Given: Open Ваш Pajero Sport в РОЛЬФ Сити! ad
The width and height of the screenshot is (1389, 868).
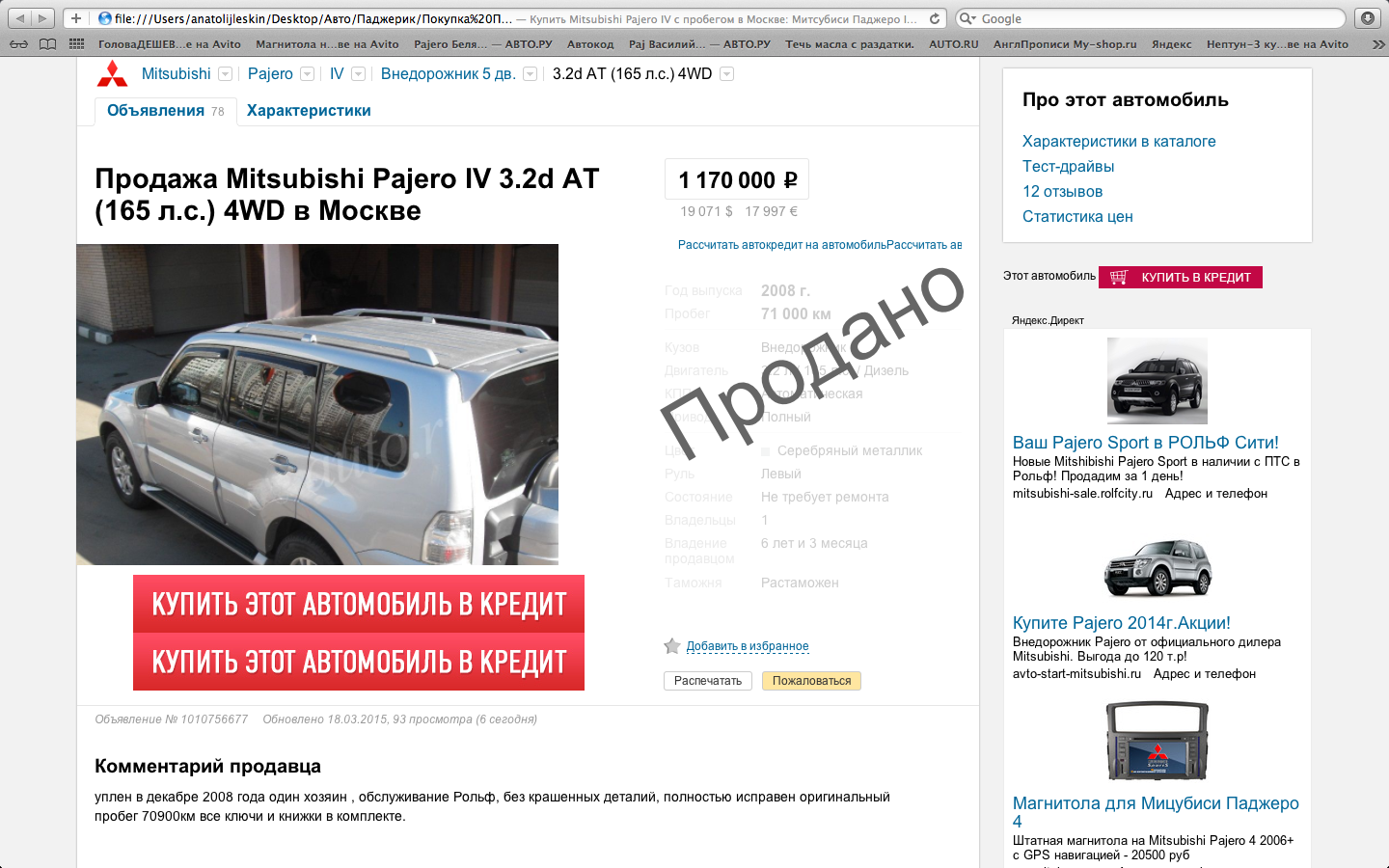Looking at the screenshot, I should click(1146, 443).
